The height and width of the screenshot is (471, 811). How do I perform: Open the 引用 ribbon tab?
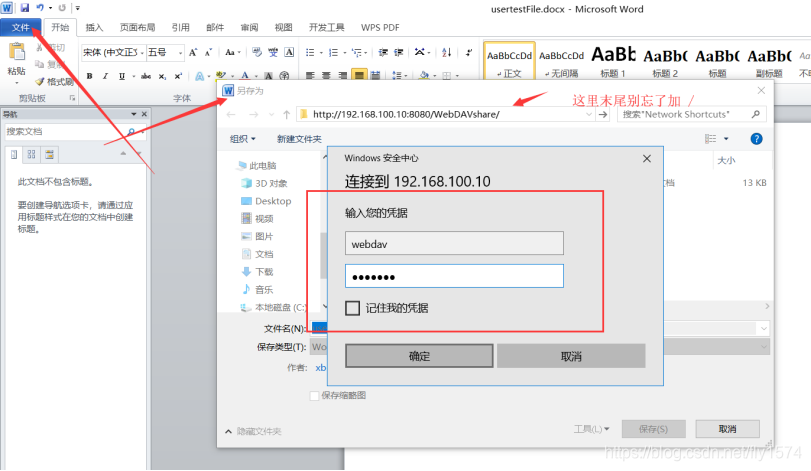coord(181,27)
